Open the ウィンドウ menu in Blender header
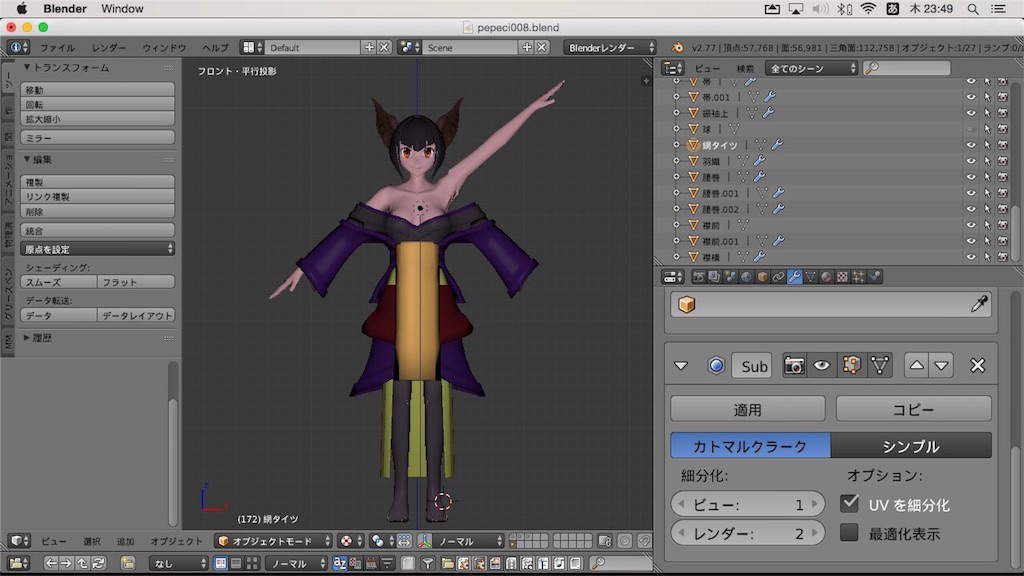 point(164,48)
